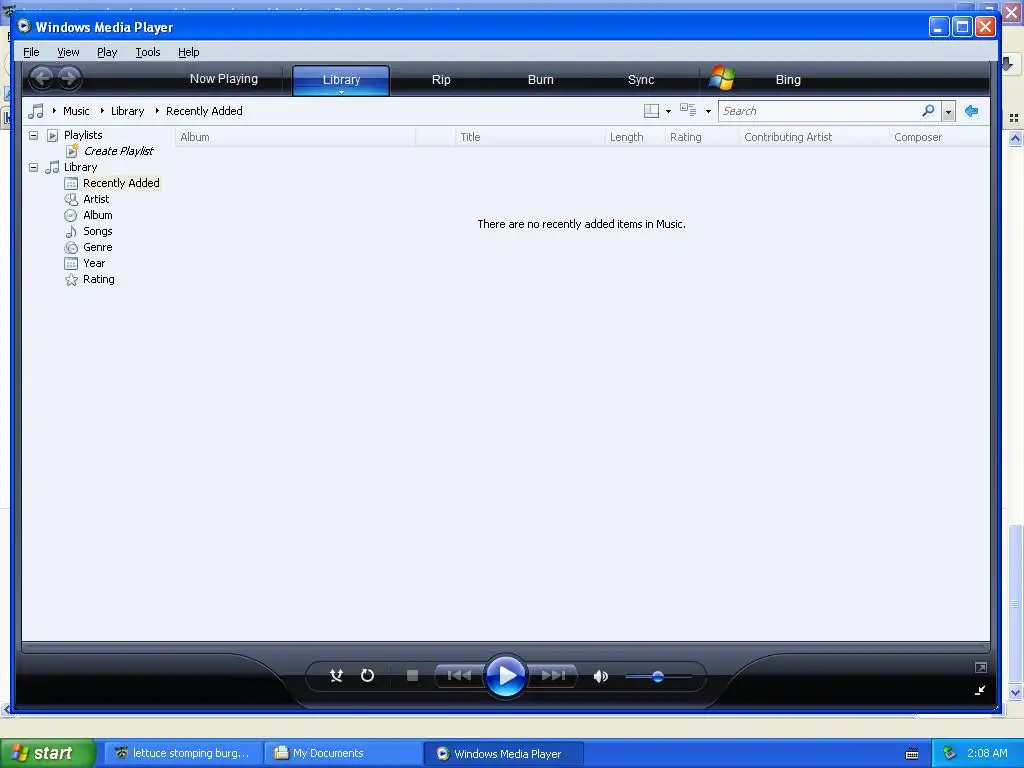
Task: Switch to lettuce stomping burg taskbar button
Action: pyautogui.click(x=182, y=753)
